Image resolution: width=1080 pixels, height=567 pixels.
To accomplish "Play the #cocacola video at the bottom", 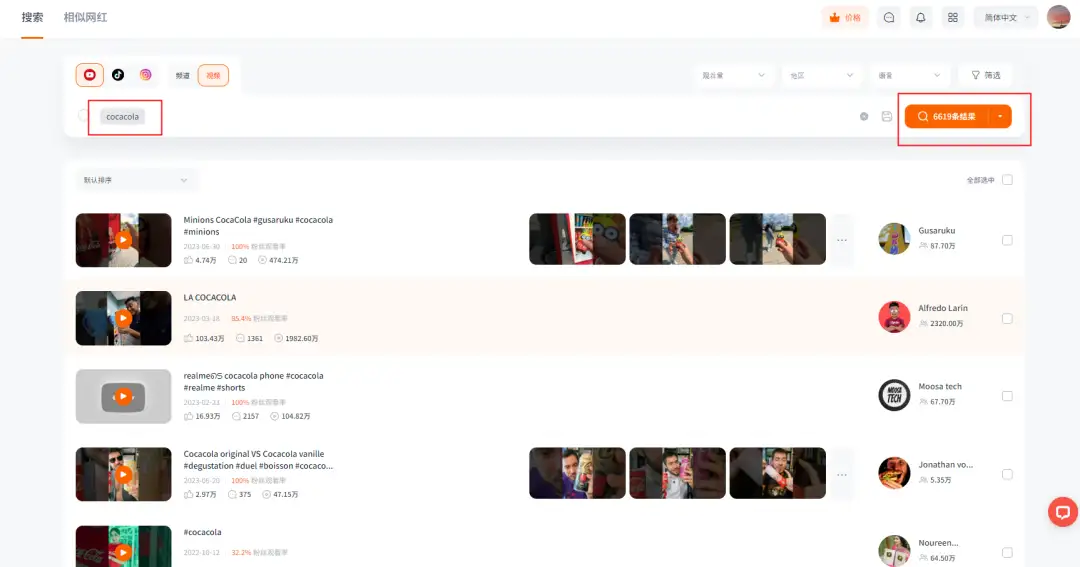I will pos(123,552).
